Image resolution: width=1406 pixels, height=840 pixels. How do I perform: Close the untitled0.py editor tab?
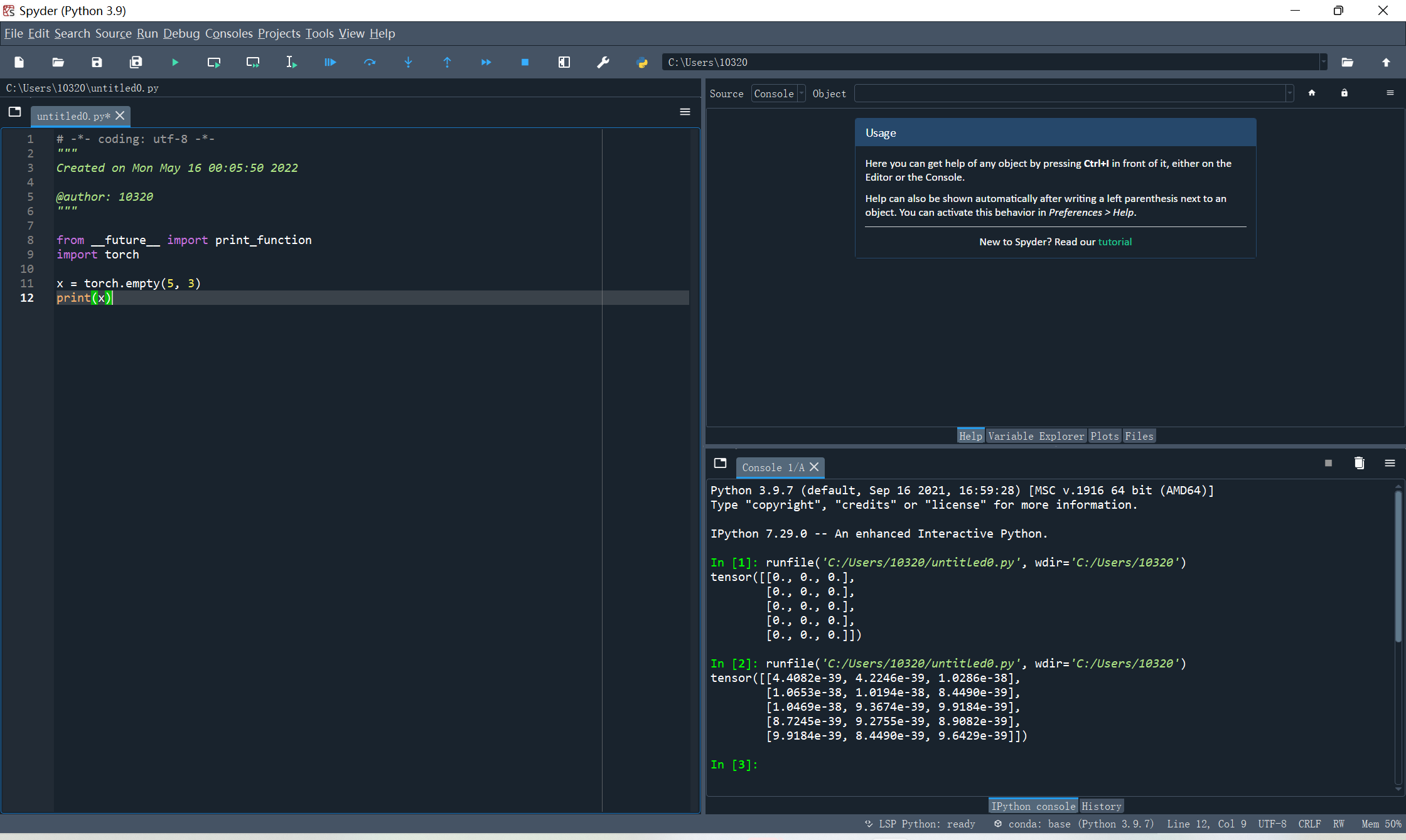[120, 115]
